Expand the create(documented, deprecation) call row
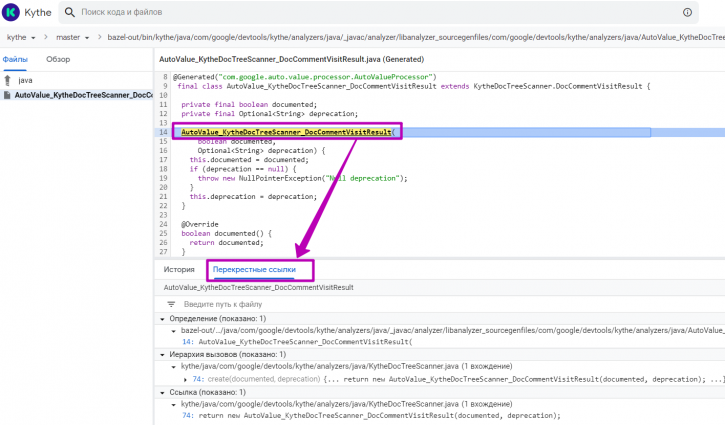 pyautogui.click(x=185, y=380)
